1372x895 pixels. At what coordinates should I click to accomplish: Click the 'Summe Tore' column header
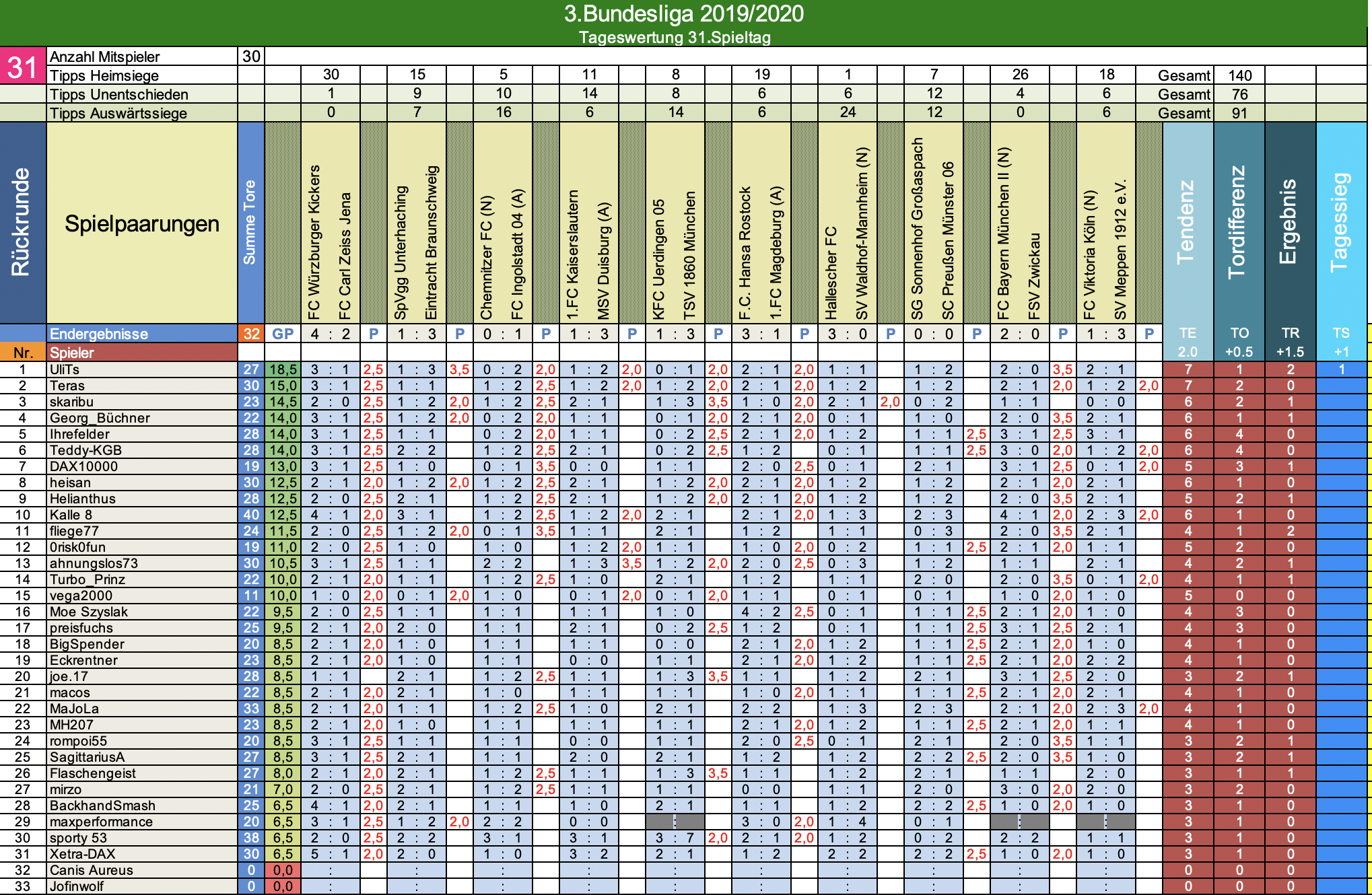click(250, 223)
